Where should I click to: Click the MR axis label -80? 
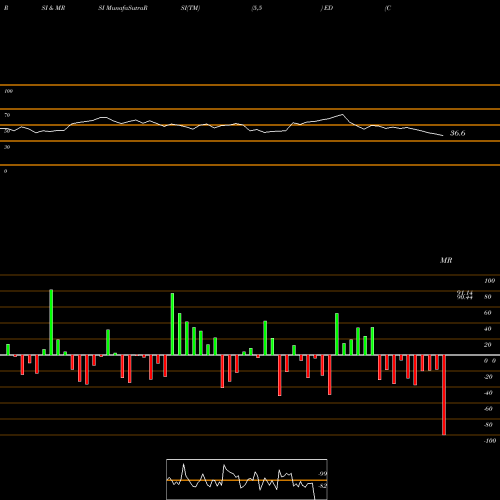click(x=488, y=425)
